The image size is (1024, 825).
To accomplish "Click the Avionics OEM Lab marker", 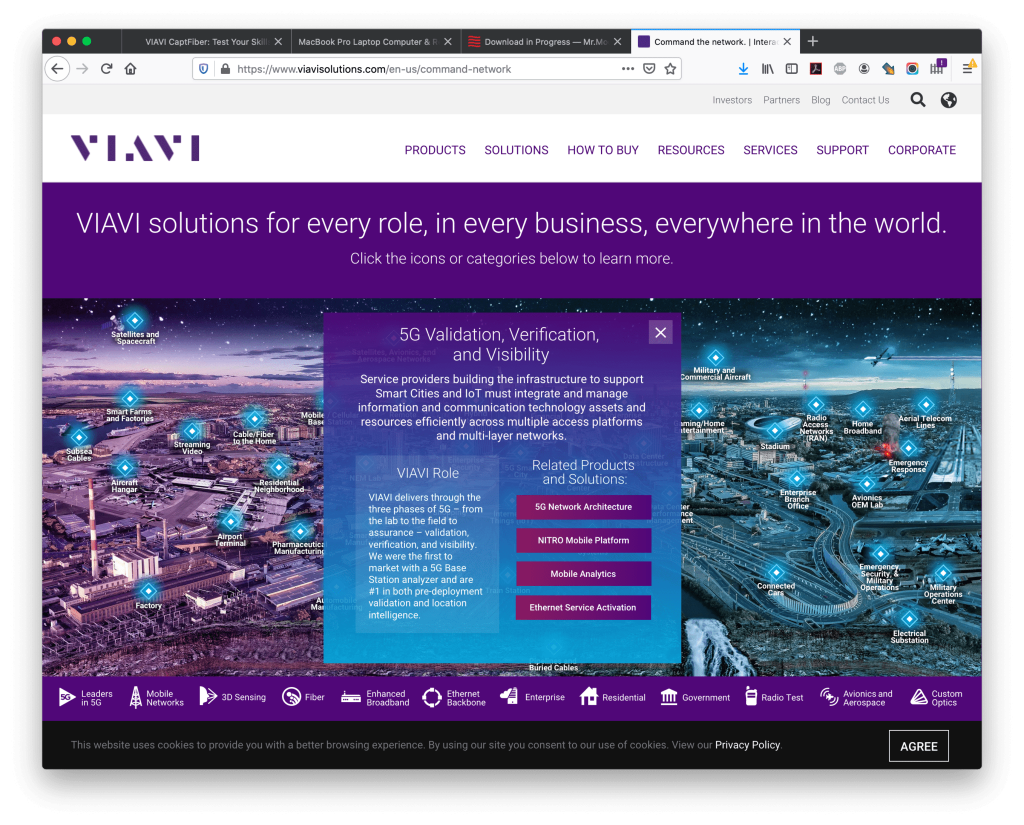I will (867, 483).
